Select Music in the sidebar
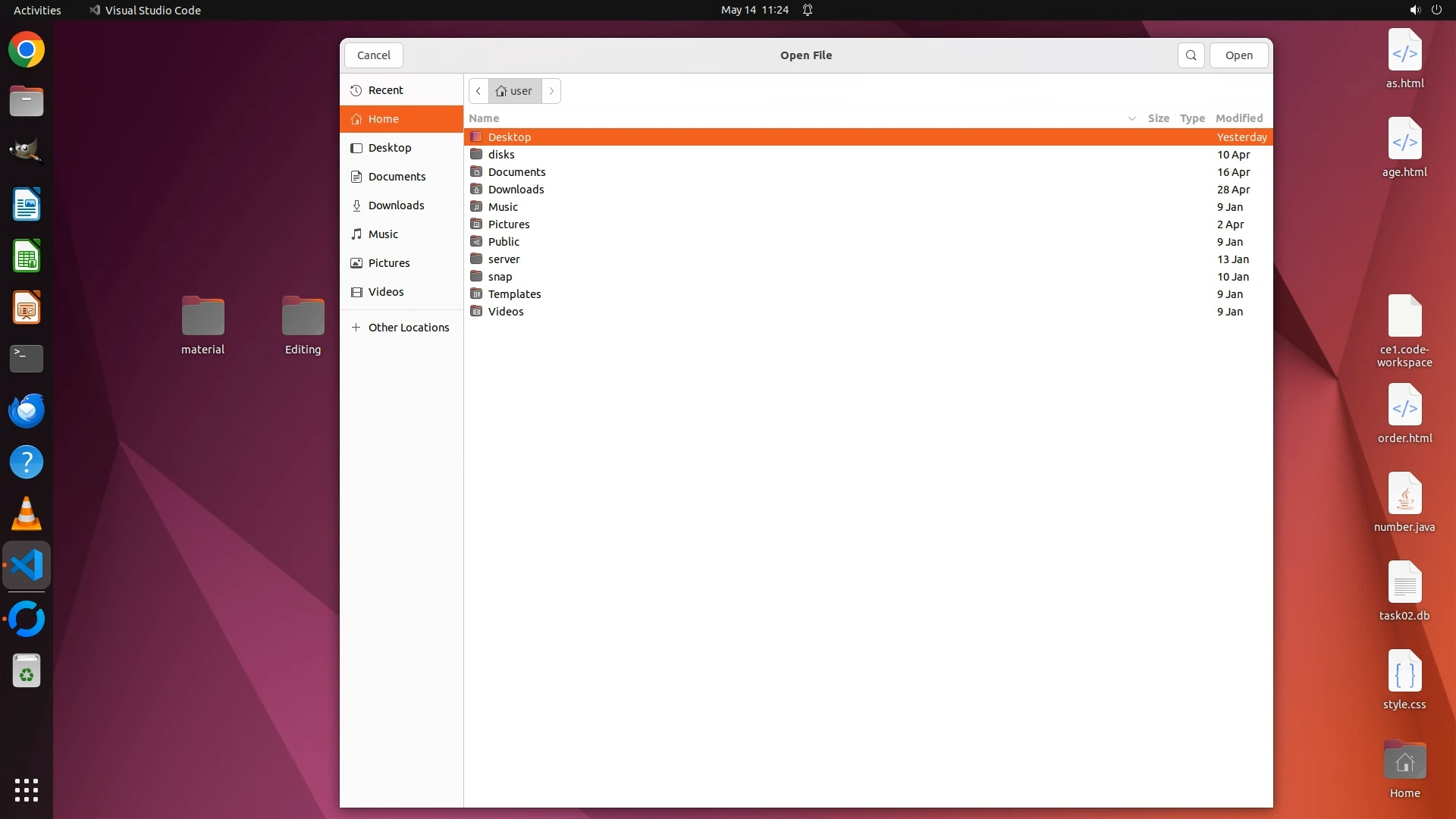Image resolution: width=1456 pixels, height=819 pixels. tap(382, 234)
